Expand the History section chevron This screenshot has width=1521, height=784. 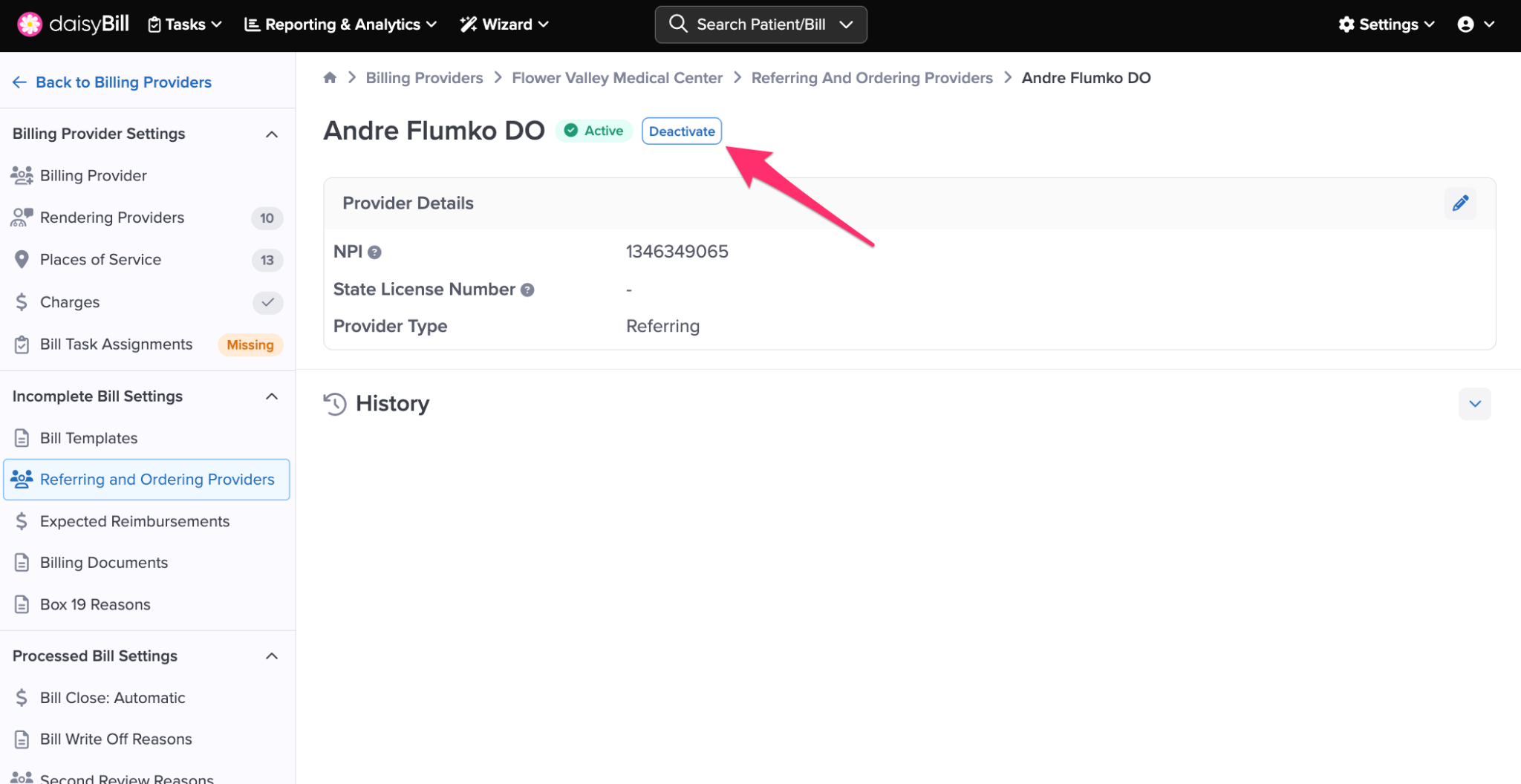coord(1474,404)
